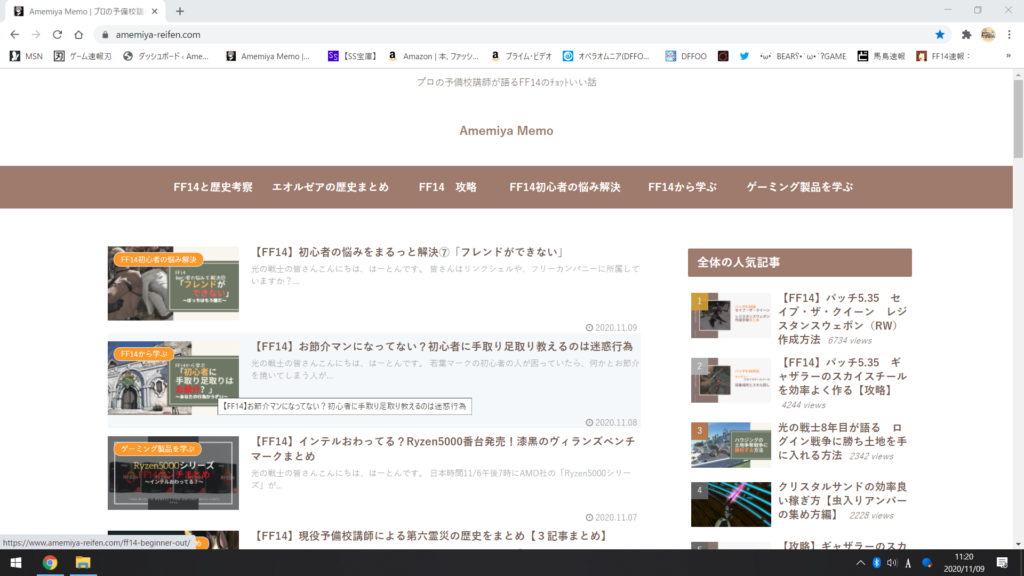Screen dimensions: 1024x576
Task: Click the Amemiya Memo site title
Action: tap(506, 131)
